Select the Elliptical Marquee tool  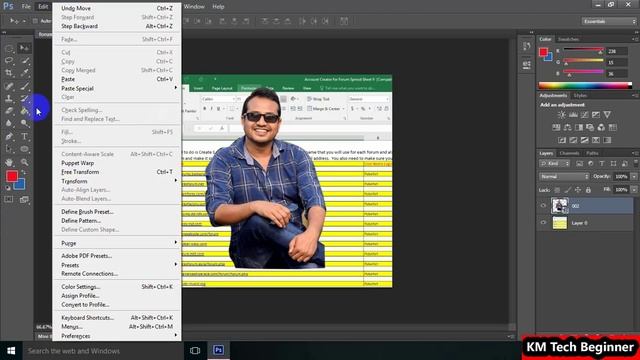[9, 48]
